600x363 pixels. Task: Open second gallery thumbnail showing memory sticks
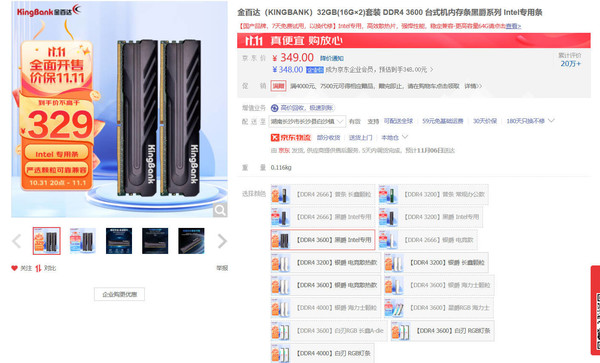tap(83, 241)
